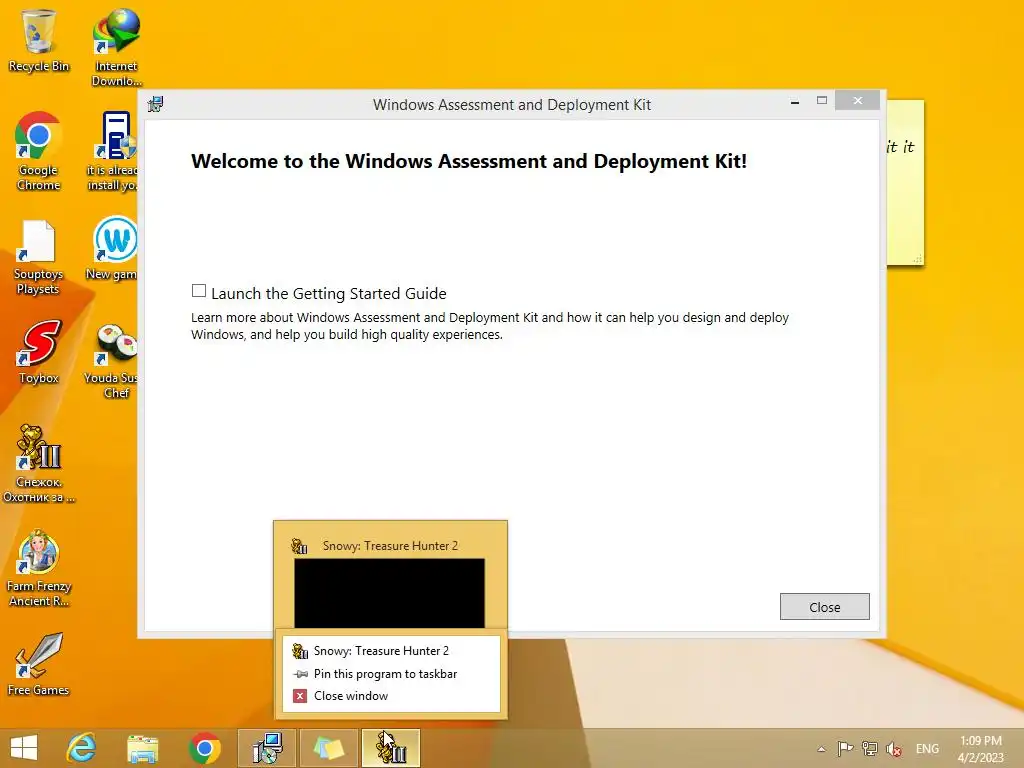Click the Snowy Treasure Hunter 2 taskbar button
This screenshot has height=768, width=1024.
[x=391, y=748]
